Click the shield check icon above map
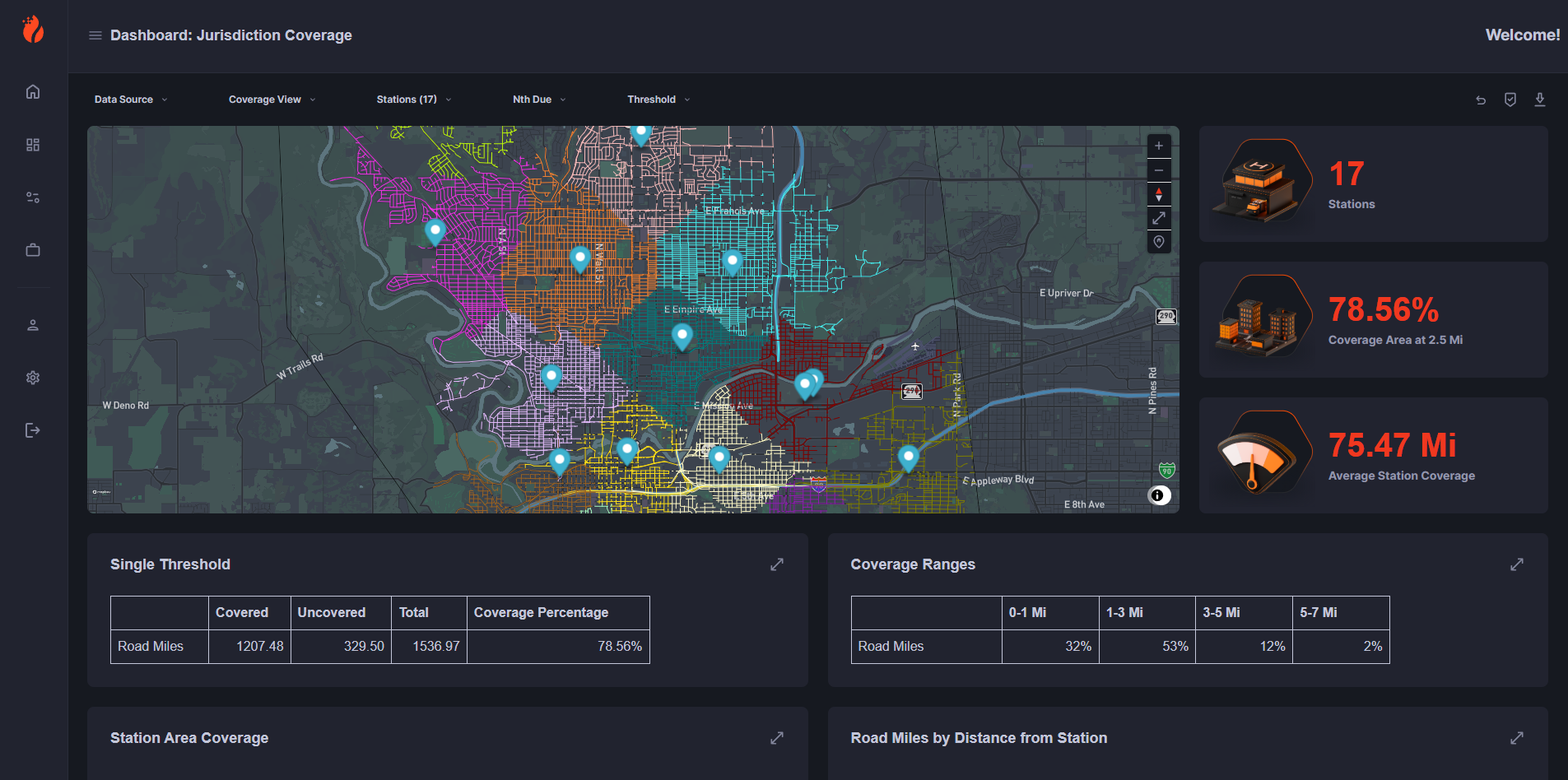Screen dimensions: 1568x780 (x=1510, y=100)
